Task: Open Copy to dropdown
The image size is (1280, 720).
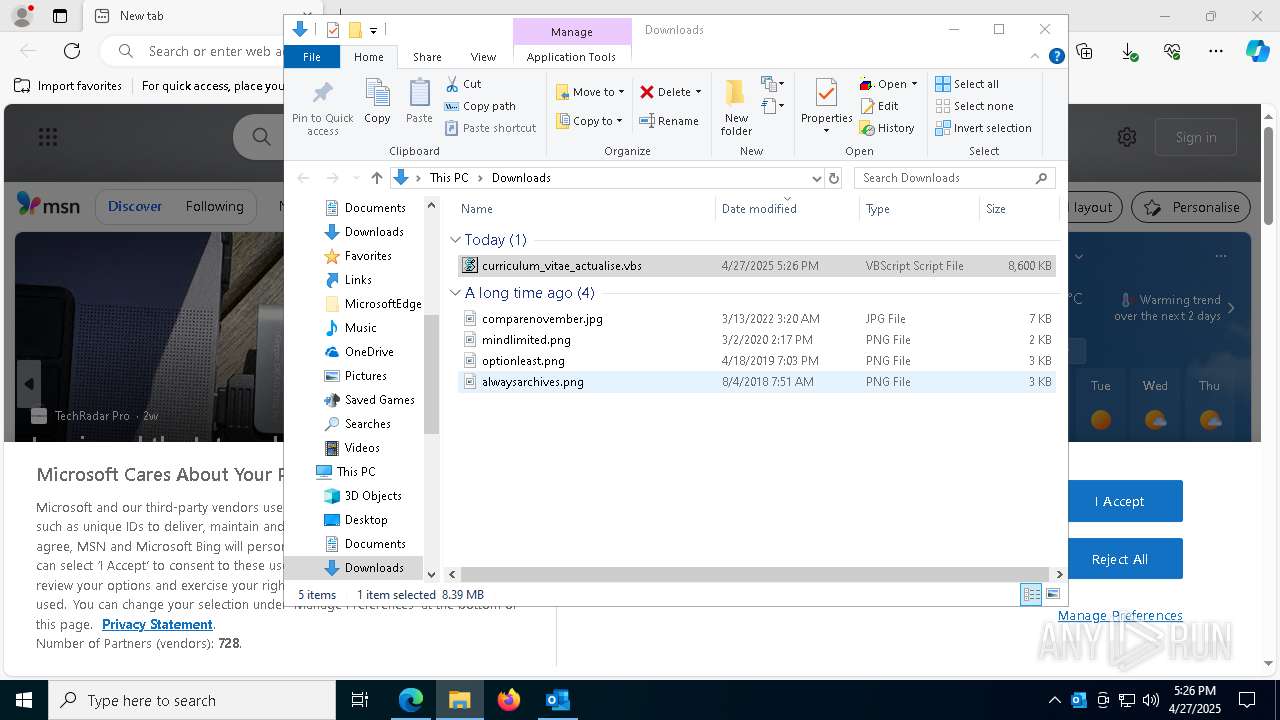Action: [x=589, y=121]
